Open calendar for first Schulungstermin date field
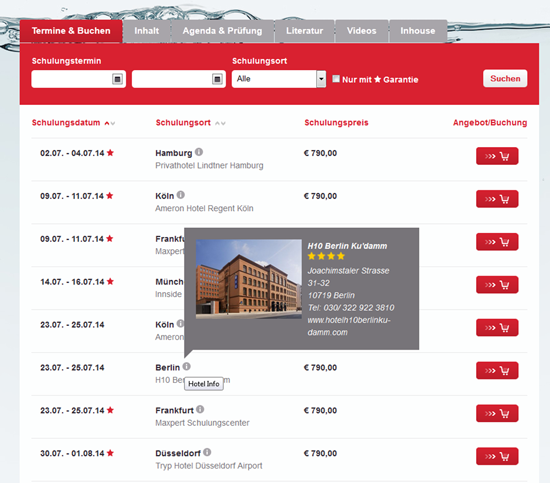The image size is (550, 483). coord(118,79)
